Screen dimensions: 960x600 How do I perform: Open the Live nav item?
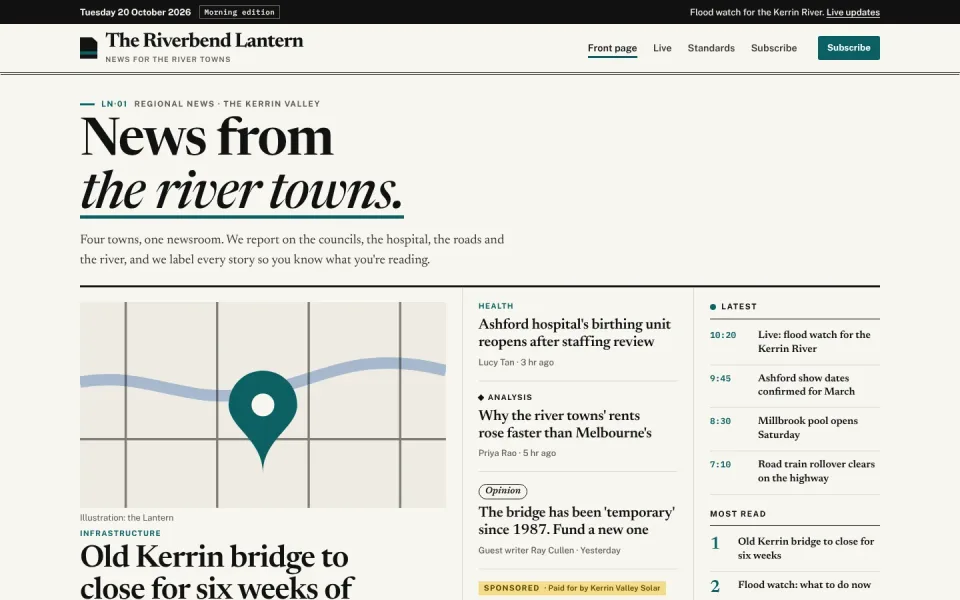[x=662, y=48]
